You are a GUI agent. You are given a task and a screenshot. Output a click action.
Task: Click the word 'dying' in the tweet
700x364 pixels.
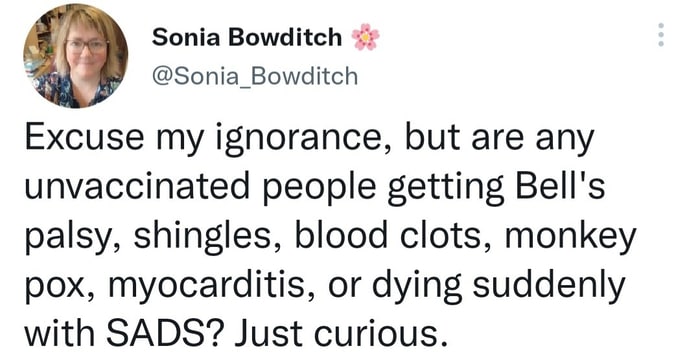[x=417, y=287]
